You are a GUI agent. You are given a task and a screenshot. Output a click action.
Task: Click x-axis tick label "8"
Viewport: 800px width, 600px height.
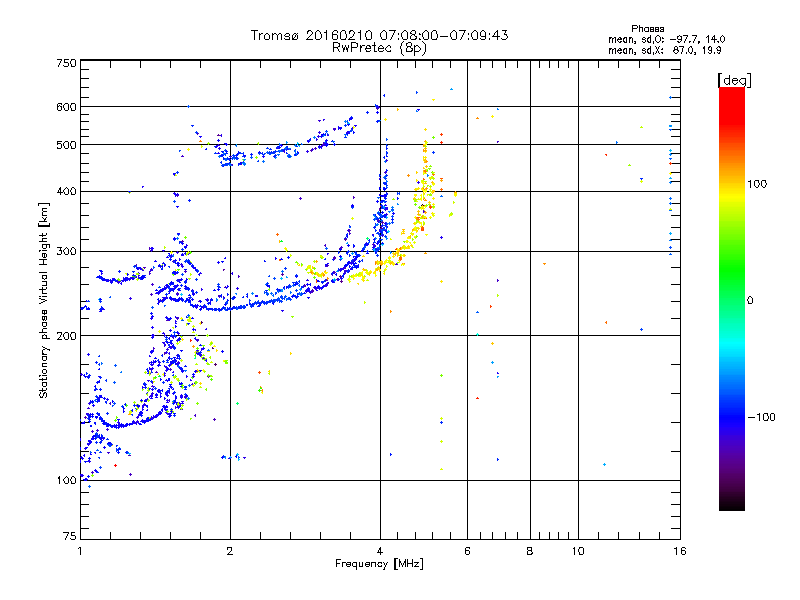click(530, 551)
